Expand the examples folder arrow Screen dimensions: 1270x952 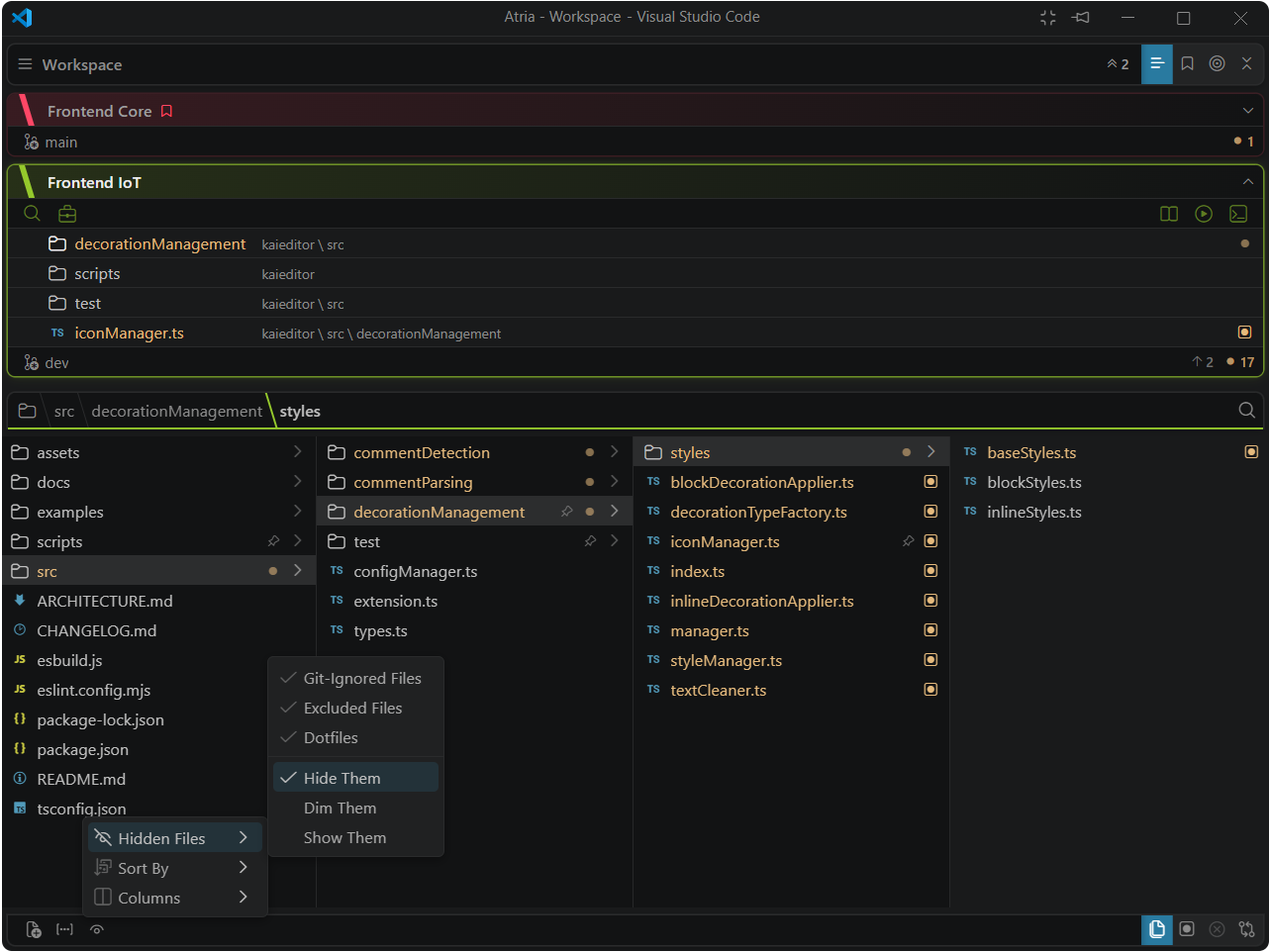pos(298,512)
